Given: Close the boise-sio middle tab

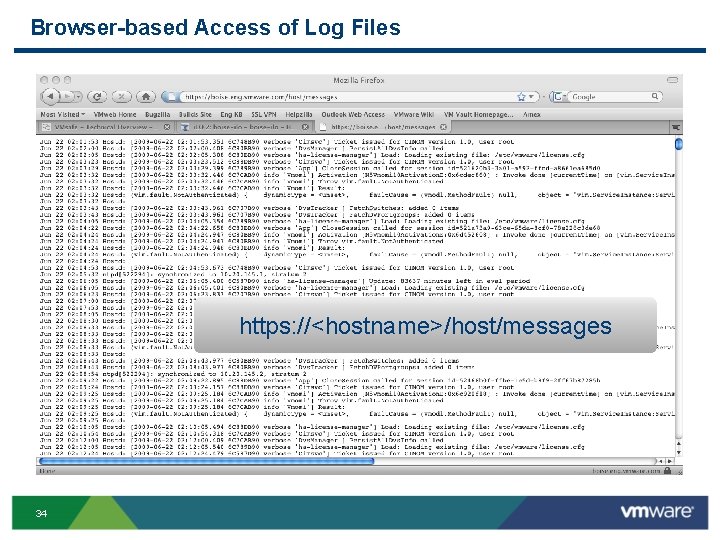Looking at the screenshot, I should point(305,127).
